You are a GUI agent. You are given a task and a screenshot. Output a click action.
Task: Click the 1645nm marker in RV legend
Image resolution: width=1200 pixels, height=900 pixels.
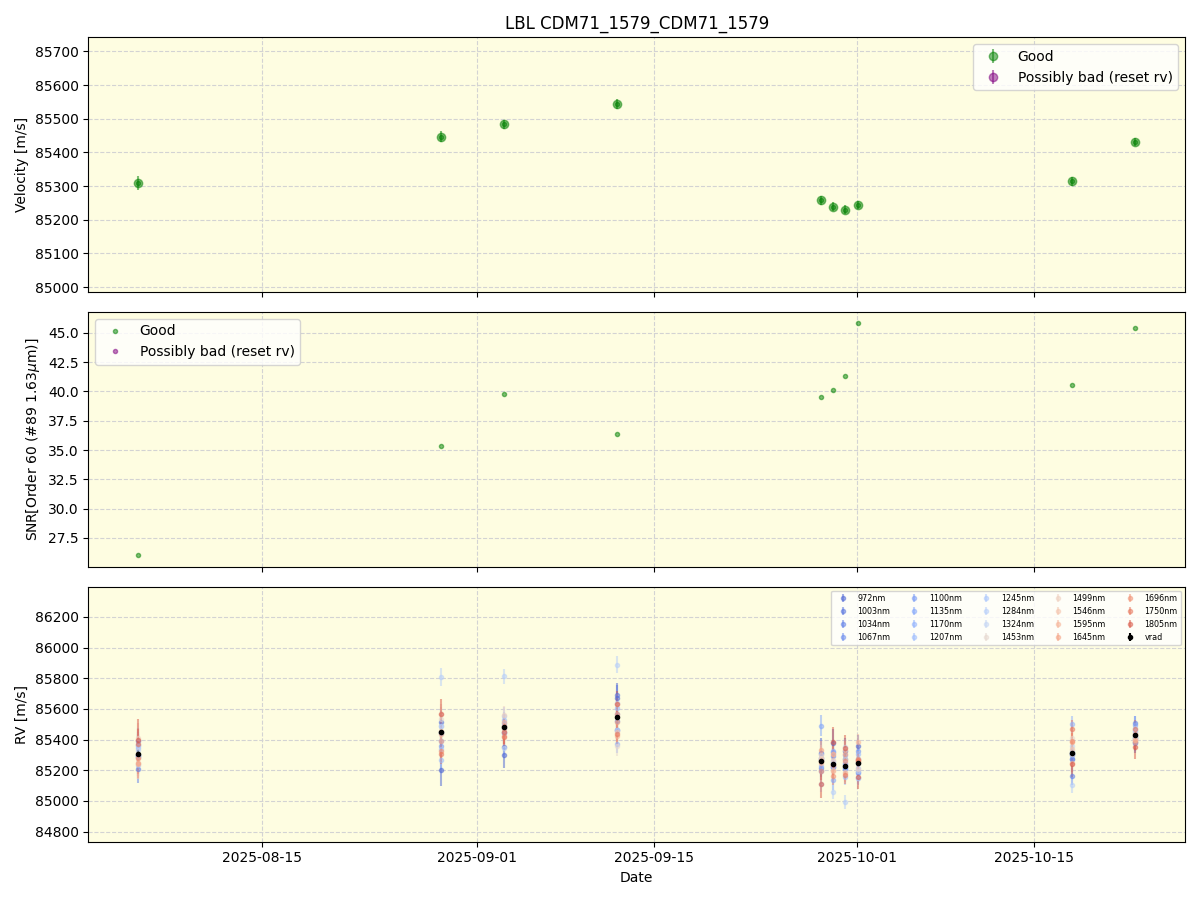(1059, 637)
